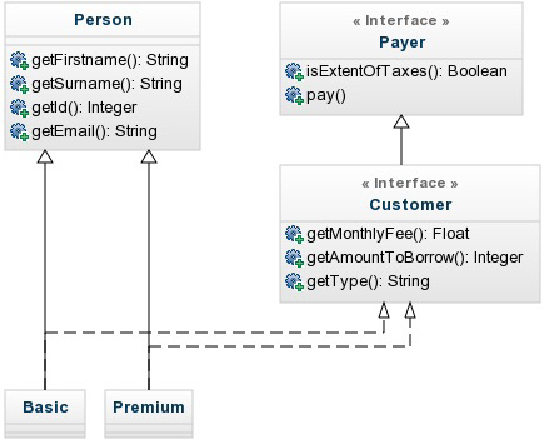
Task: Select the Person class title
Action: [x=103, y=20]
